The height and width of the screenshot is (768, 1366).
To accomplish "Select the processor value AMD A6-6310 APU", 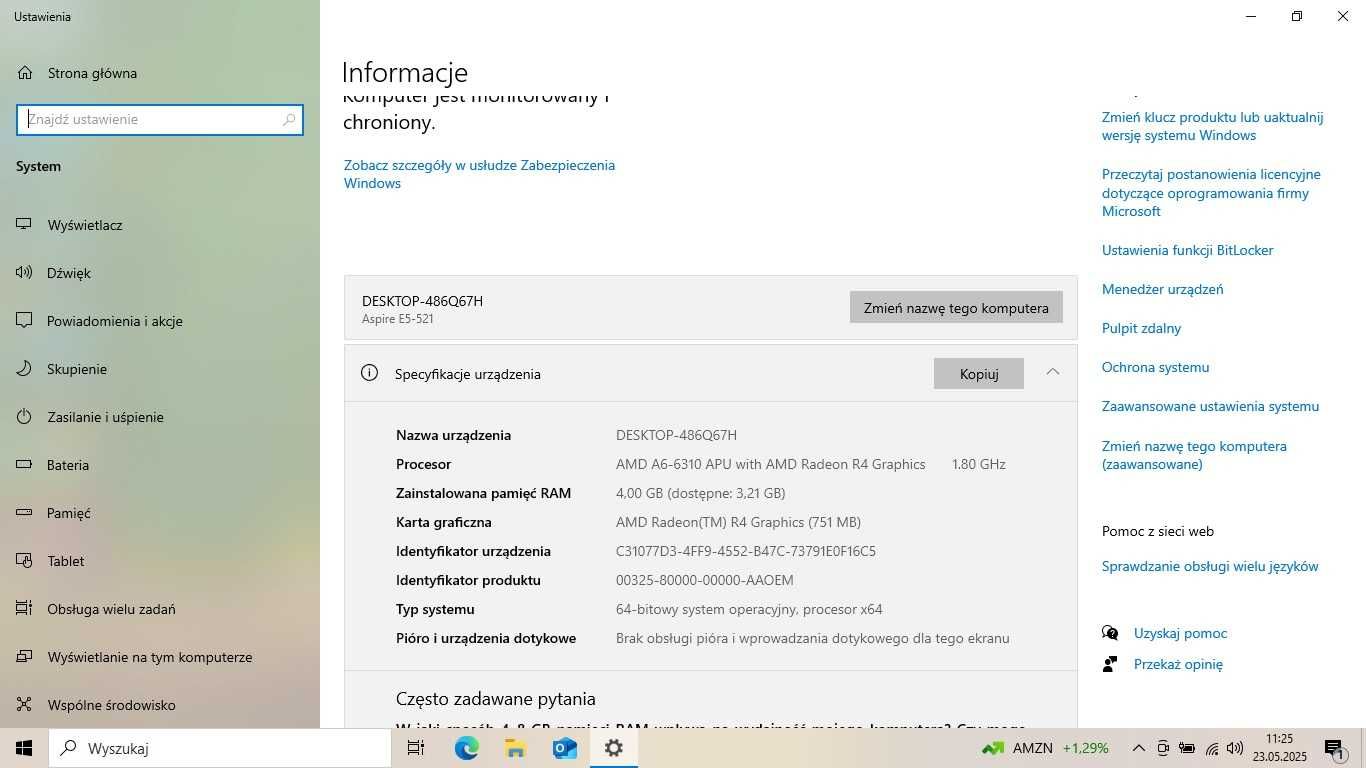I will 771,464.
